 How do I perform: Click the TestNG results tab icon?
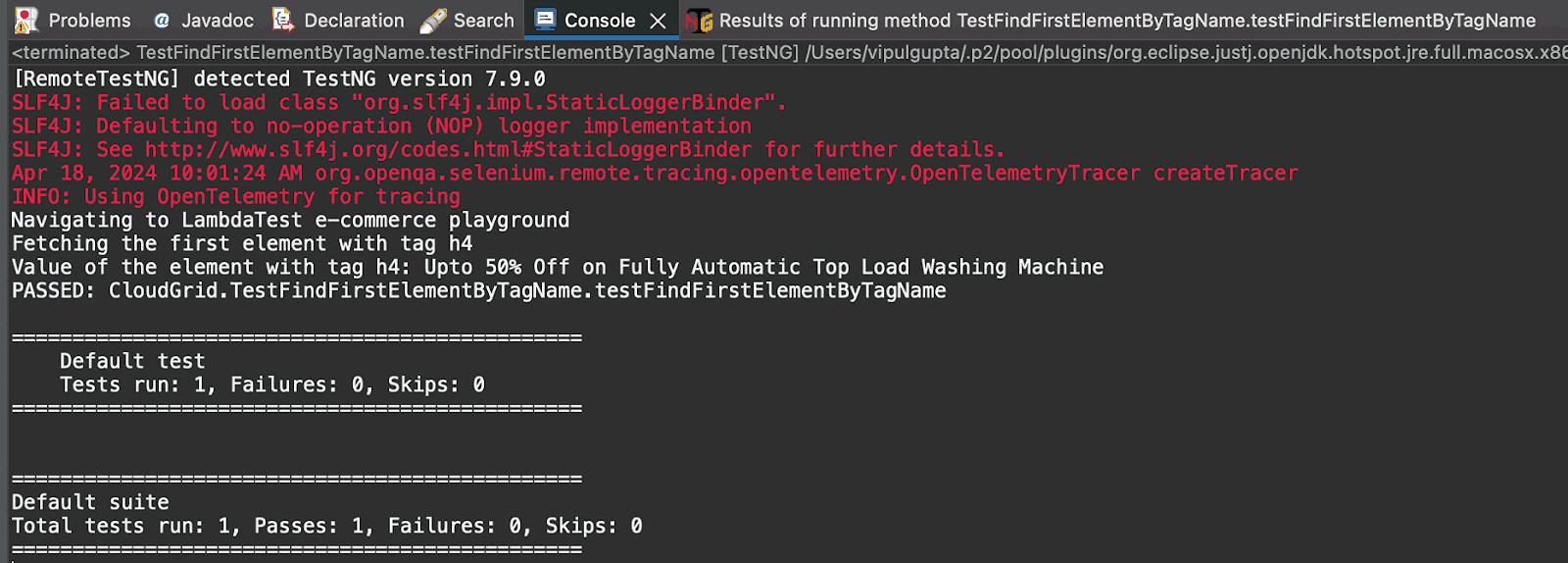click(x=700, y=21)
